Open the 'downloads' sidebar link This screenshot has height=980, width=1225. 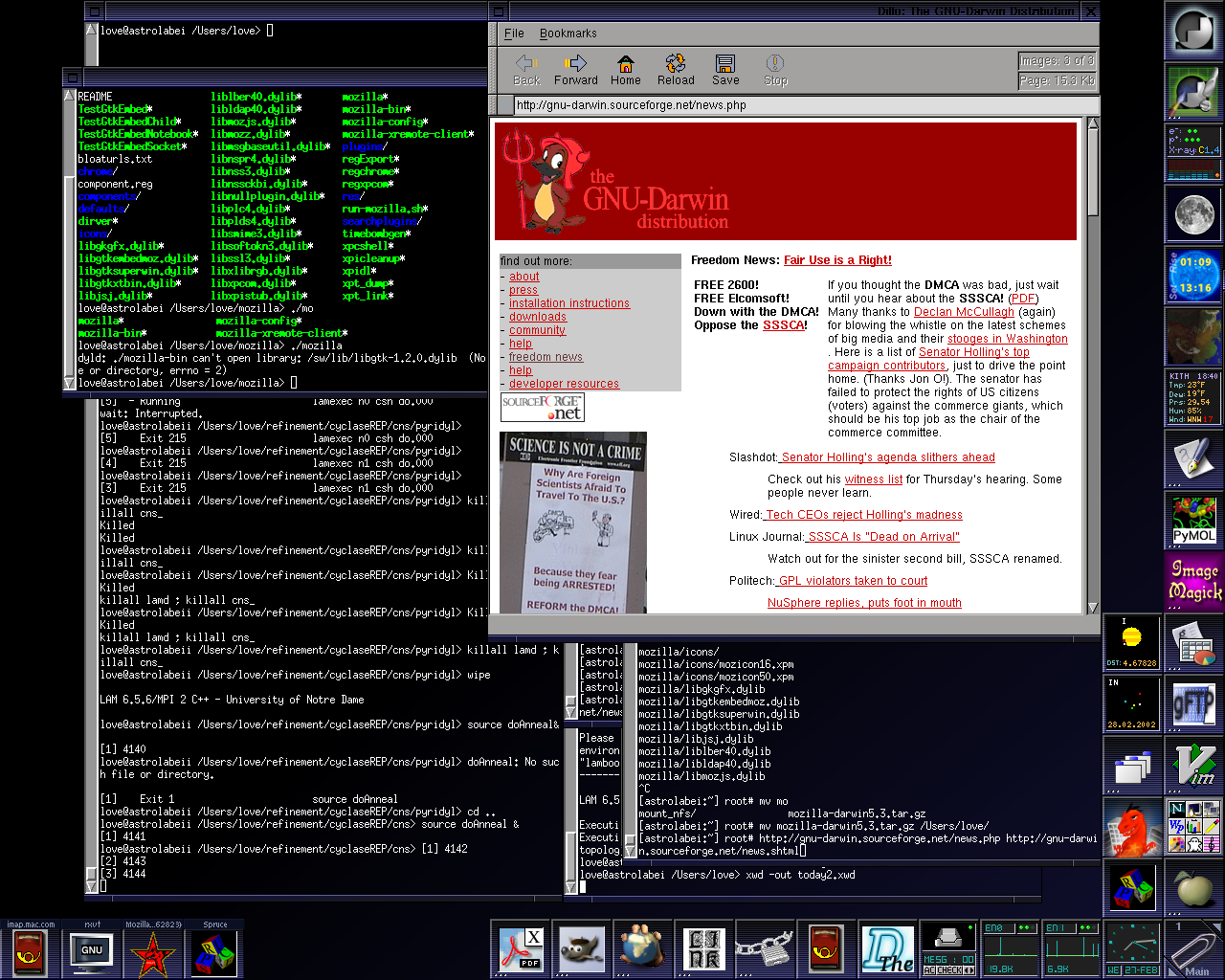click(538, 317)
